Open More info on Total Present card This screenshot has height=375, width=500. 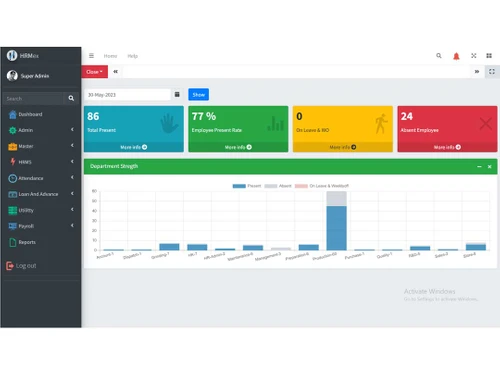pyautogui.click(x=134, y=147)
